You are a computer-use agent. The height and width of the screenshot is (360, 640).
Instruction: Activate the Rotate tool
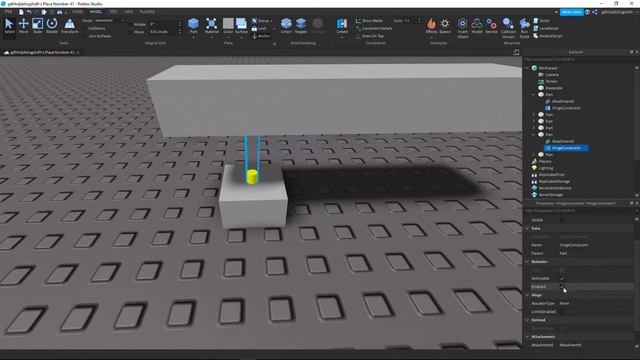52,26
